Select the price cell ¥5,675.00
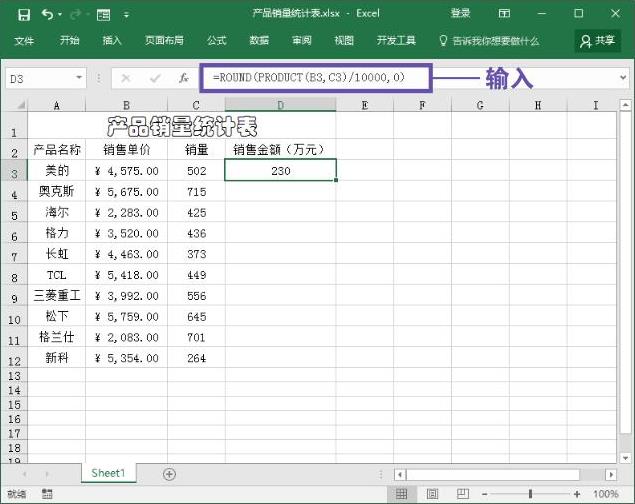The width and height of the screenshot is (635, 504). [x=126, y=191]
